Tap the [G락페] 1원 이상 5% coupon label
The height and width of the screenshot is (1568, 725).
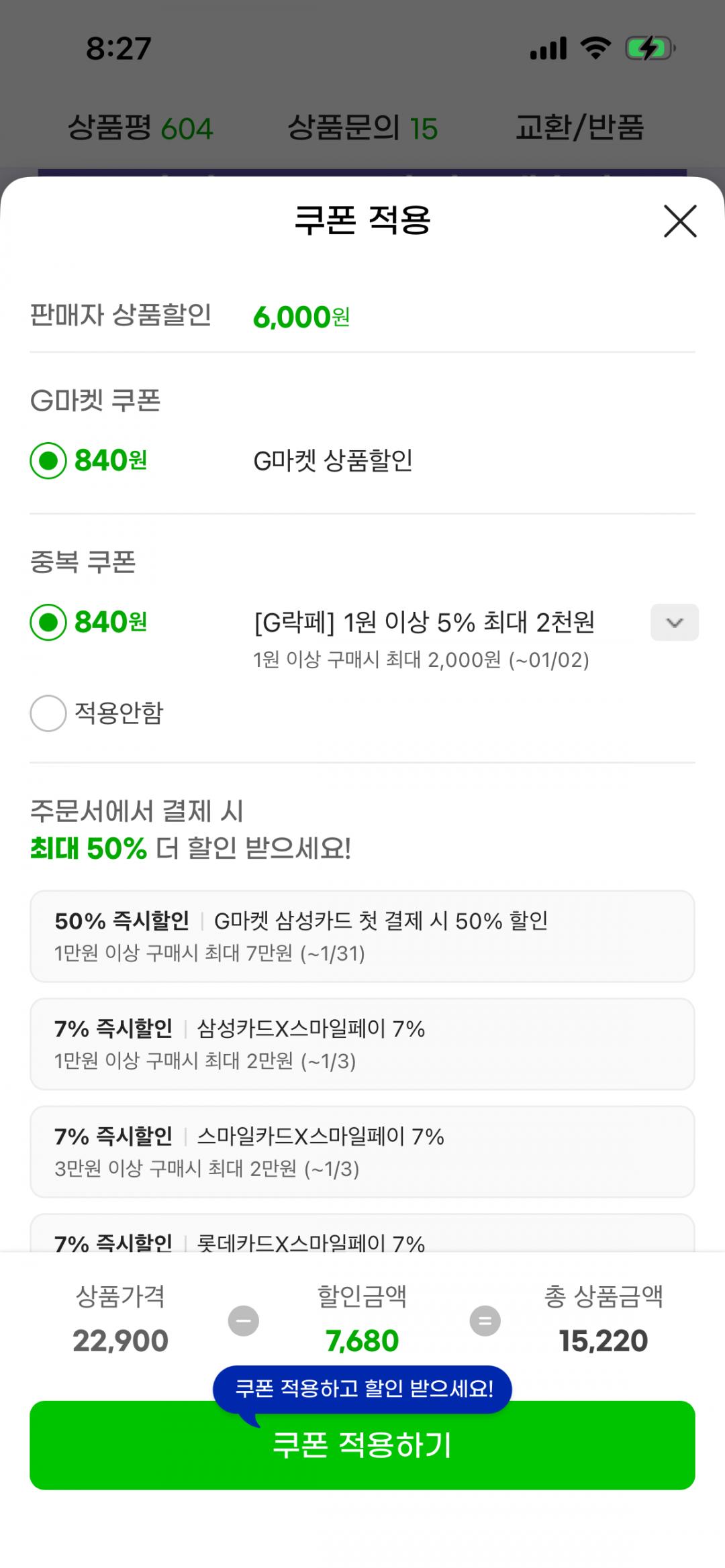click(424, 623)
